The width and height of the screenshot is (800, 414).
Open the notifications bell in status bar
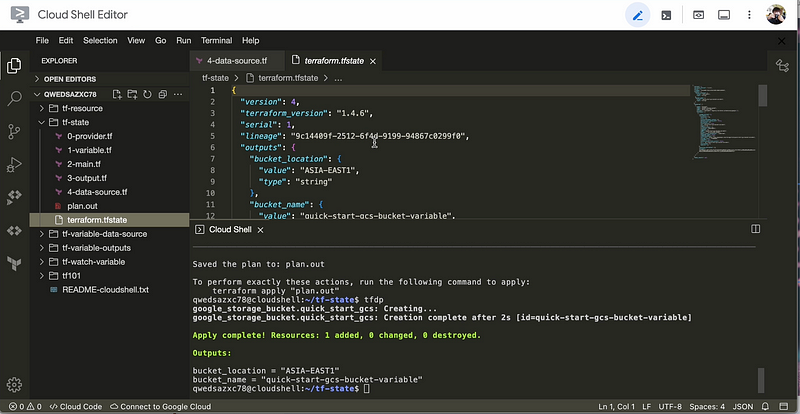pos(765,407)
